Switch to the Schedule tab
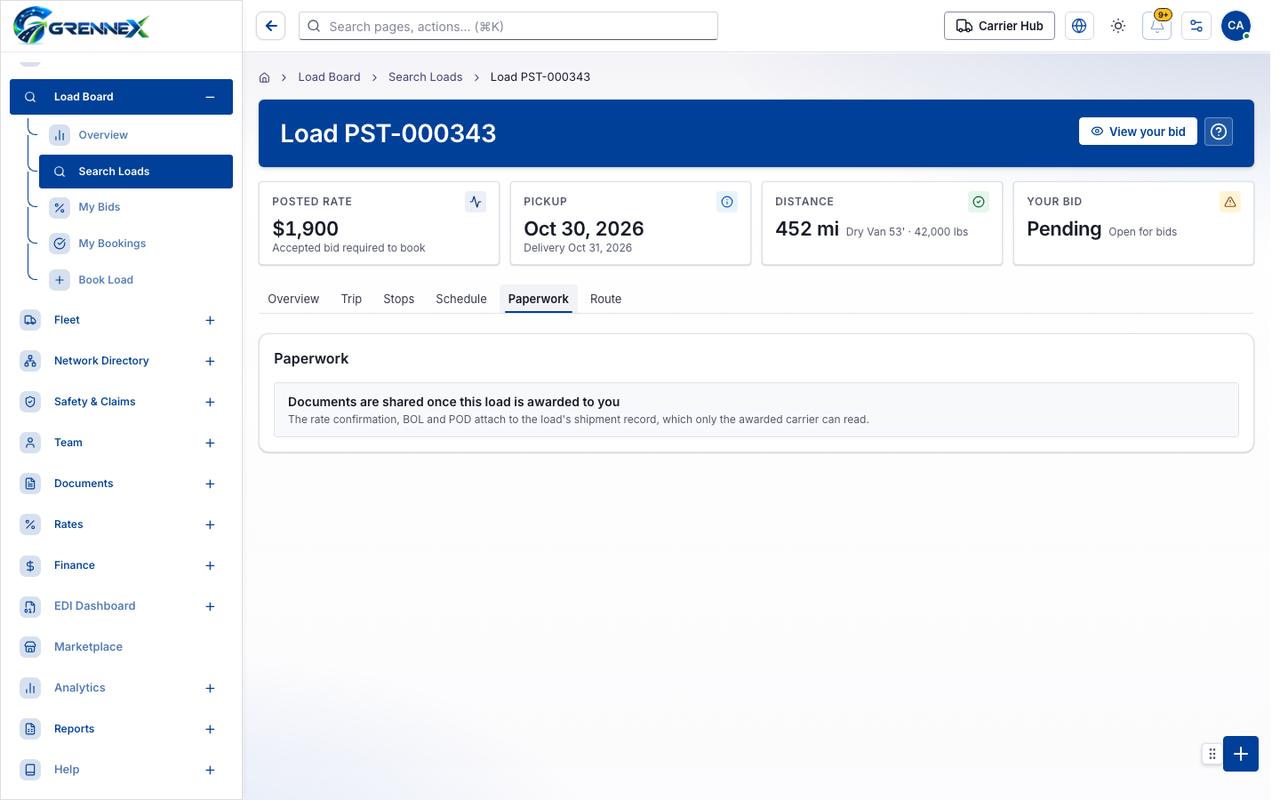 (461, 299)
